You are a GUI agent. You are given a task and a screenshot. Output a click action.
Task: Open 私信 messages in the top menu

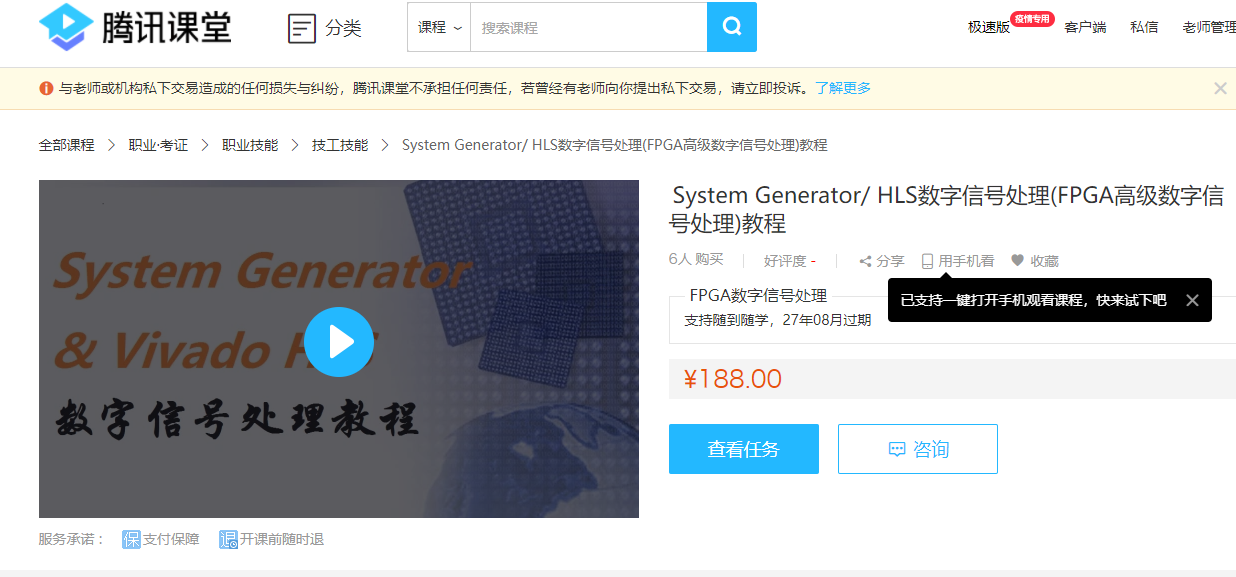(1144, 27)
